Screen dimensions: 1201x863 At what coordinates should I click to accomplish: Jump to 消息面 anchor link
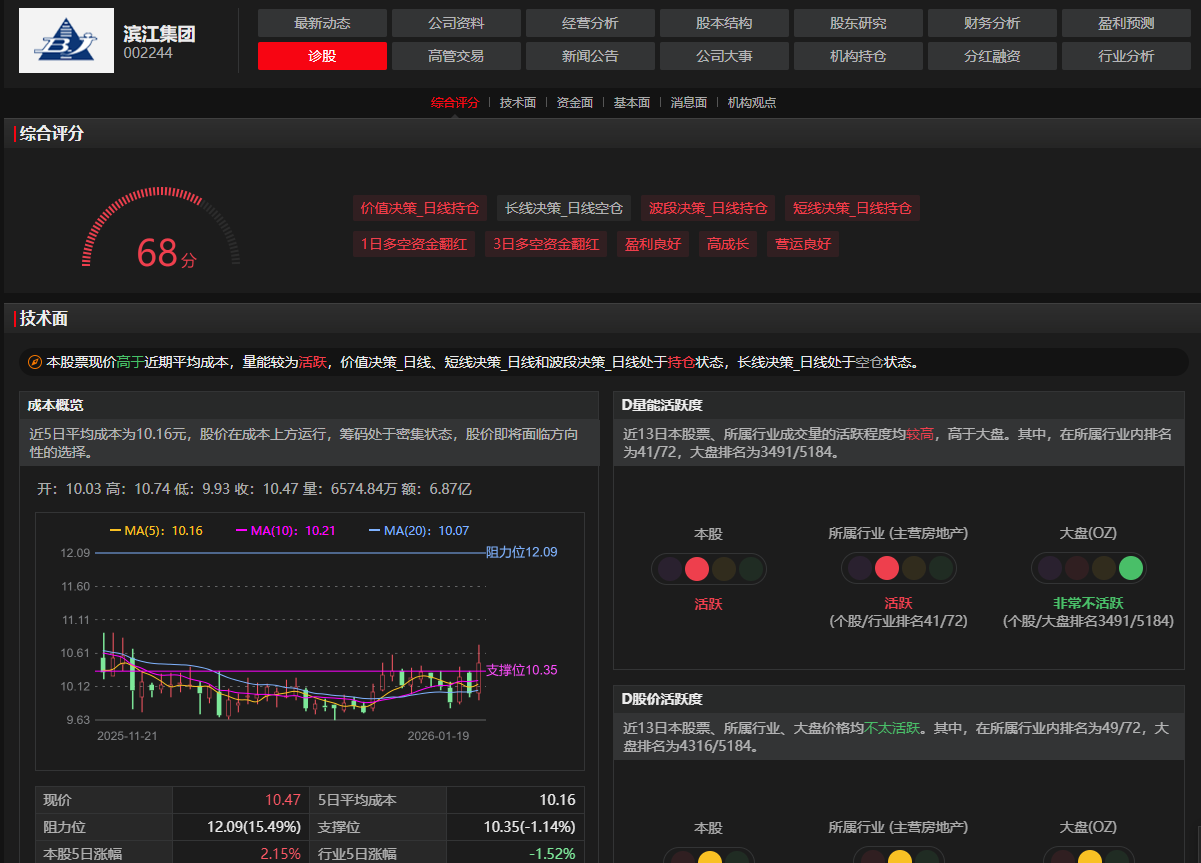(689, 102)
